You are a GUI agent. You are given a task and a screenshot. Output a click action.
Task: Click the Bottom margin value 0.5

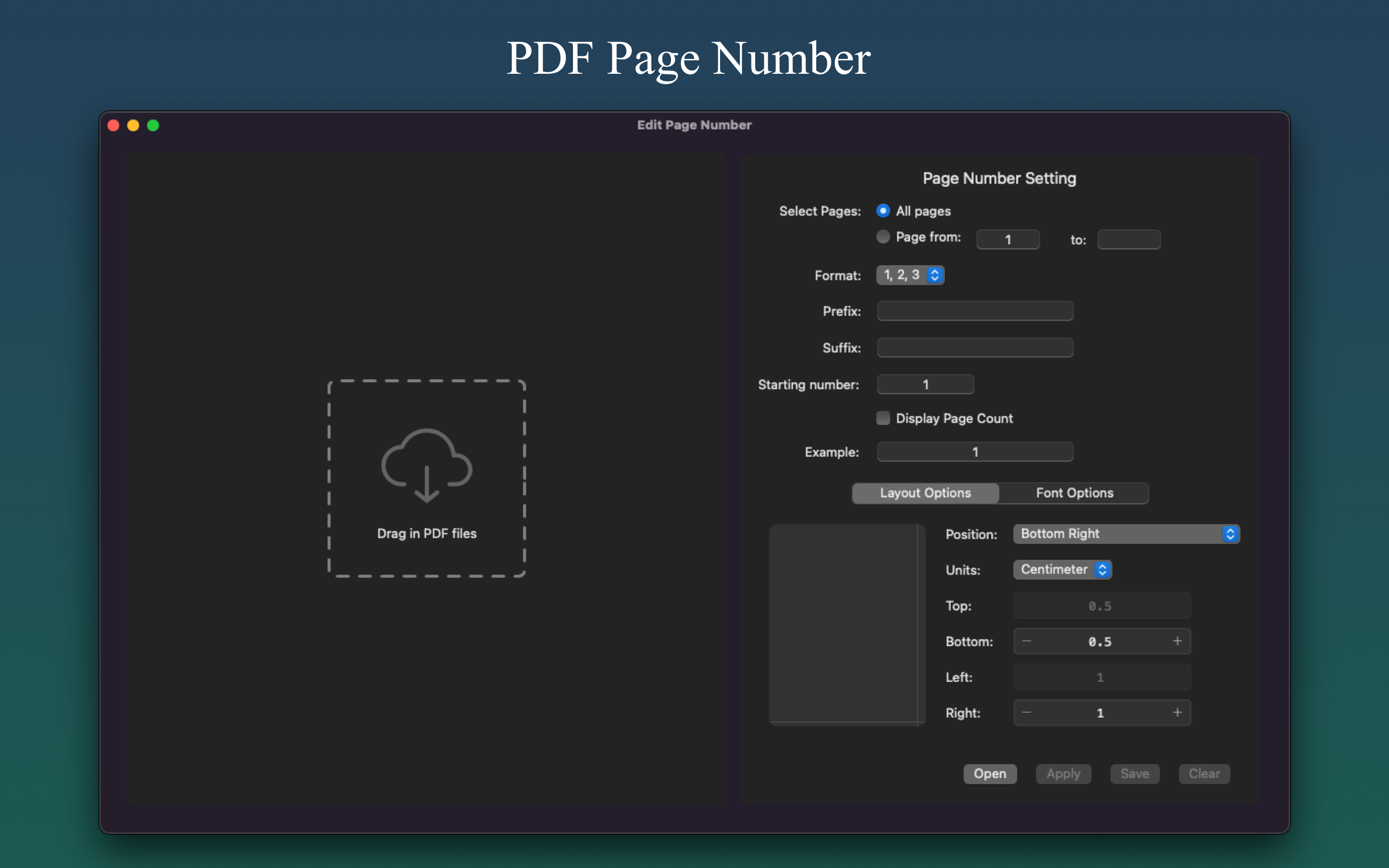pos(1100,642)
